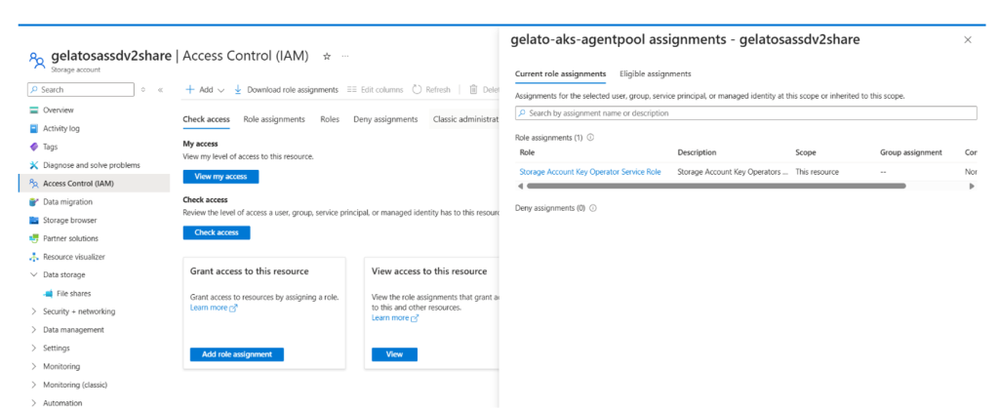Expand the Monitoring (classic) section
This screenshot has width=999, height=420.
pyautogui.click(x=34, y=385)
